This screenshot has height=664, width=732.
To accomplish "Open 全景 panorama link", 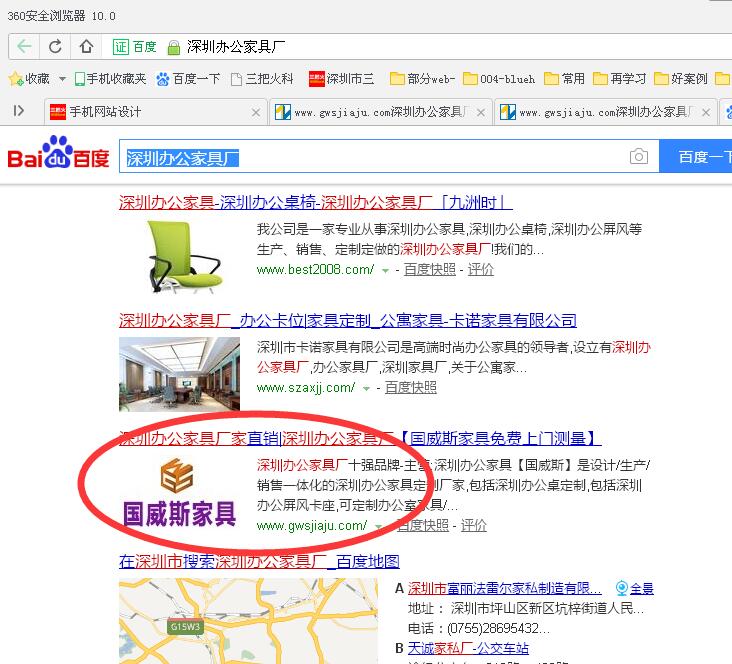I will click(x=635, y=588).
